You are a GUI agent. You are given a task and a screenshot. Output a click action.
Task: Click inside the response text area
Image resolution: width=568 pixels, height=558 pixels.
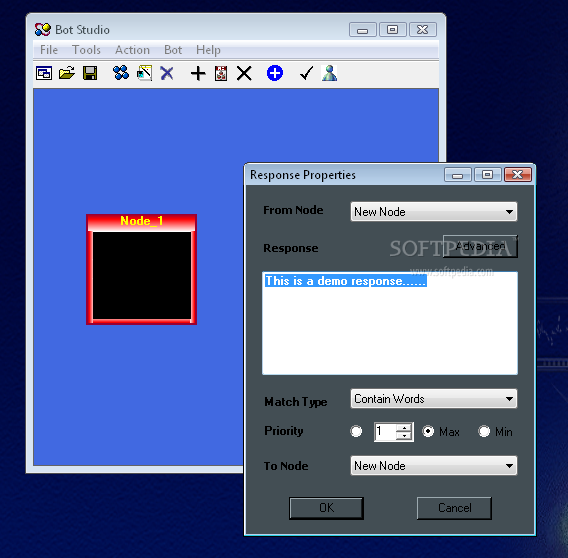pos(390,323)
